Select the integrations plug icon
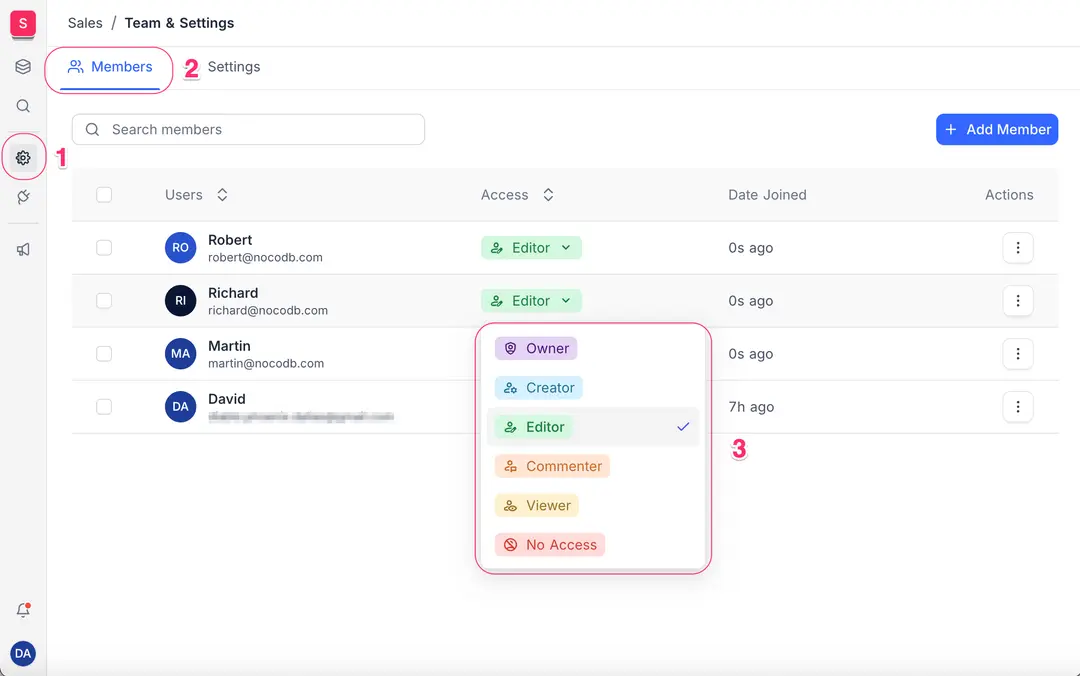 (23, 198)
